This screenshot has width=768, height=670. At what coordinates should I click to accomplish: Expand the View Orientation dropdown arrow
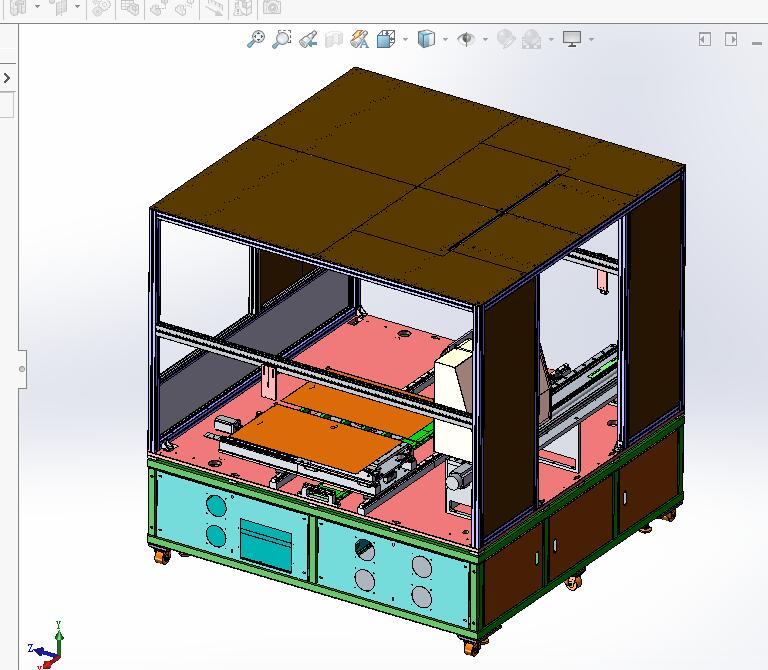click(x=406, y=39)
